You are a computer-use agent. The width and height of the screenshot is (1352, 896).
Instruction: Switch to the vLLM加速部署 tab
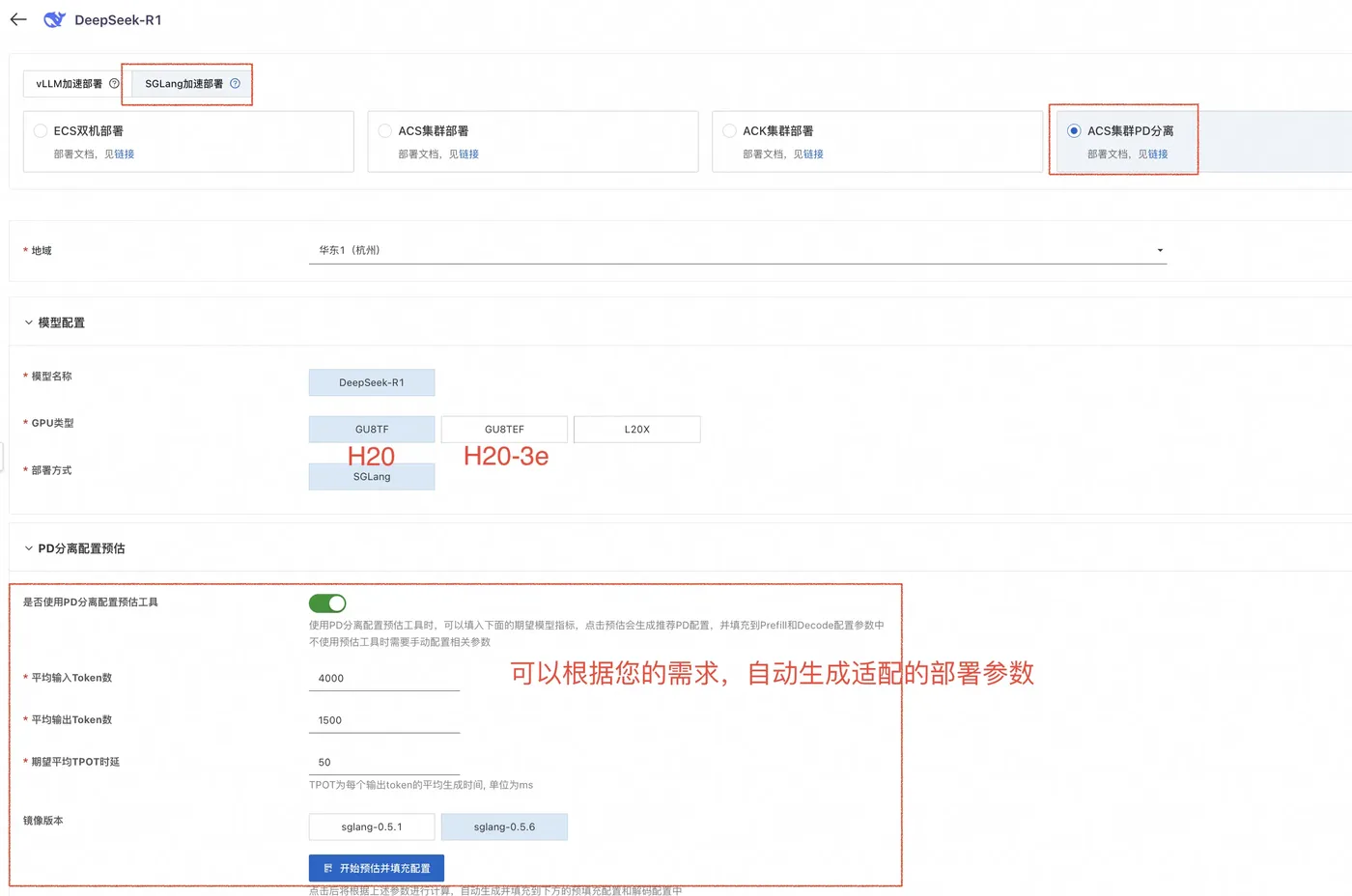pos(70,84)
